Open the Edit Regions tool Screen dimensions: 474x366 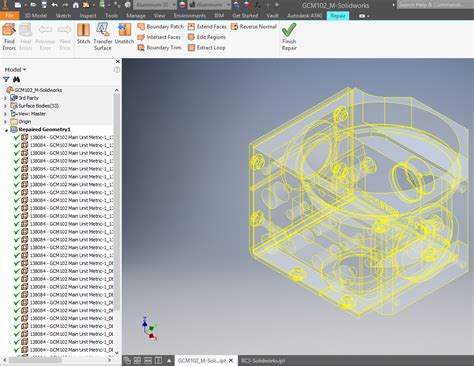click(207, 37)
